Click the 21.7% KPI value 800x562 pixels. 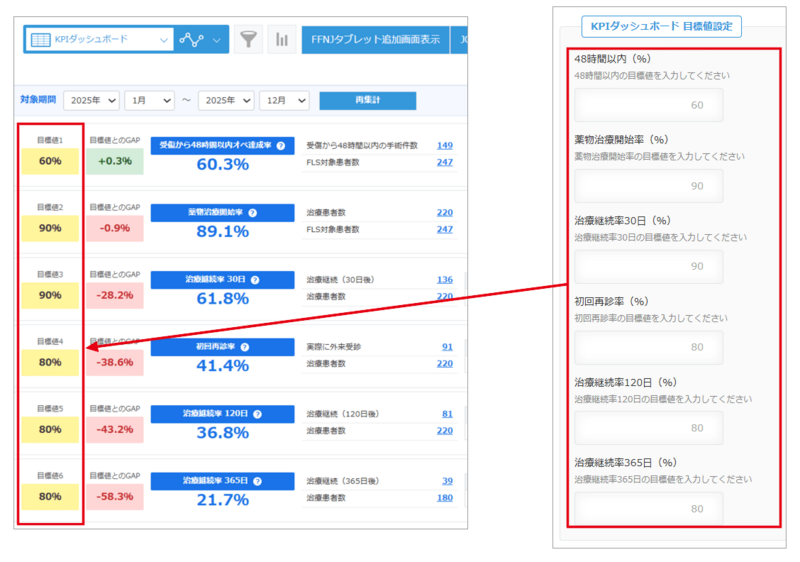click(x=222, y=500)
